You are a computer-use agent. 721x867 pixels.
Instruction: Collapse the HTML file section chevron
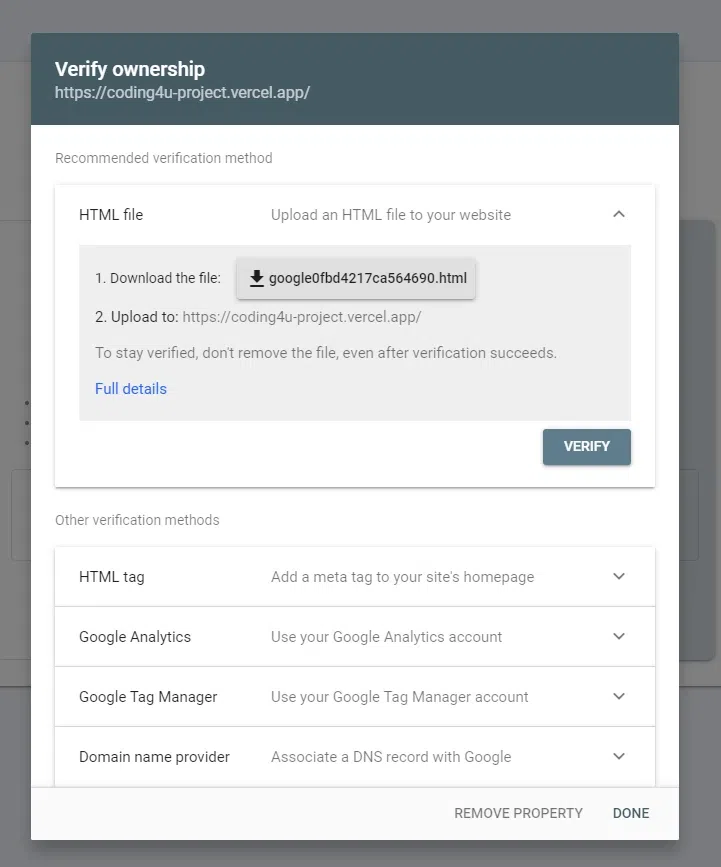(619, 214)
